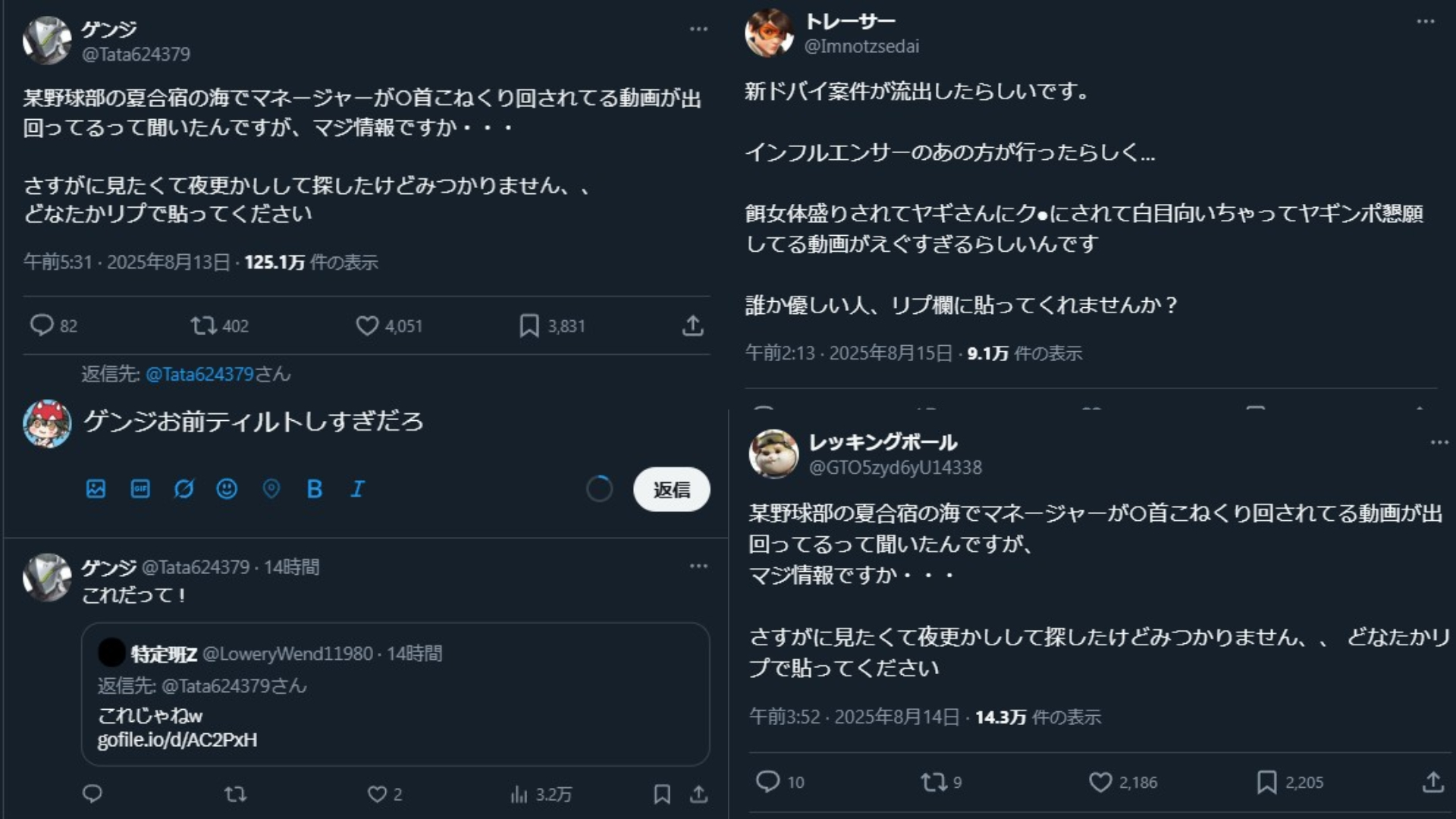This screenshot has width=1456, height=819.
Task: Add an image to the reply
Action: coord(94,490)
